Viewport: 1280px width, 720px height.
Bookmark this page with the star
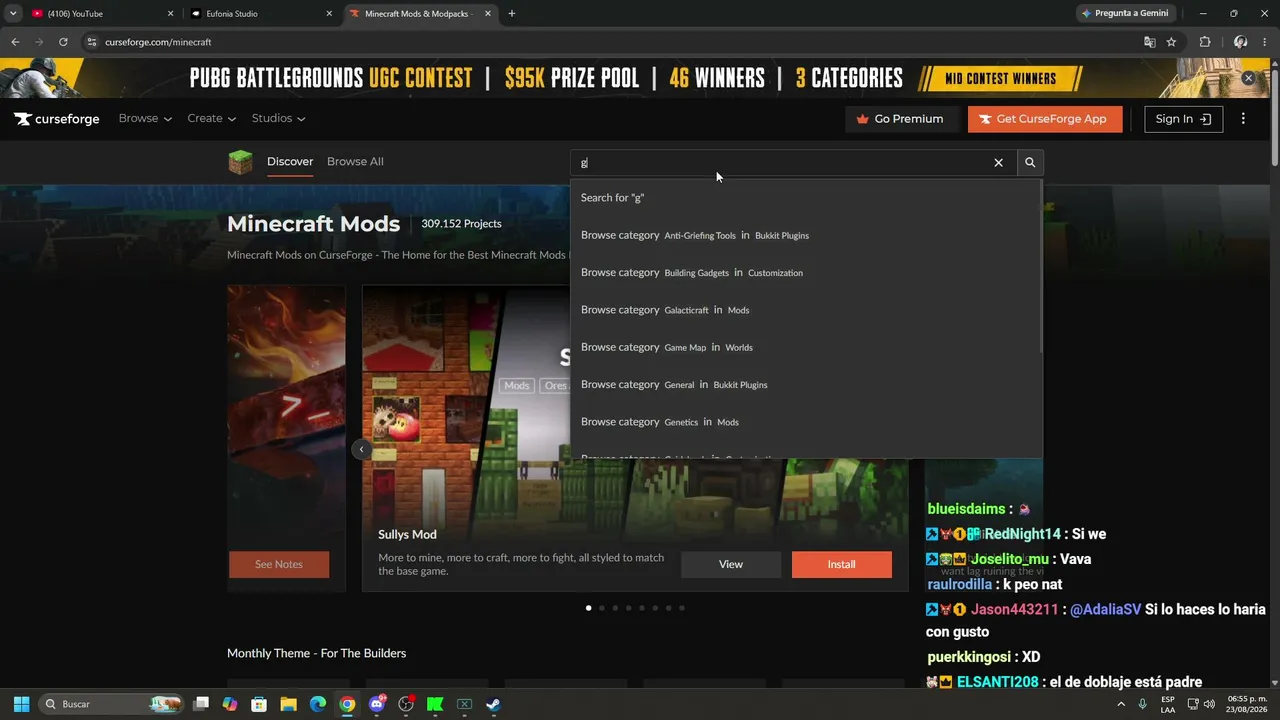[1171, 42]
